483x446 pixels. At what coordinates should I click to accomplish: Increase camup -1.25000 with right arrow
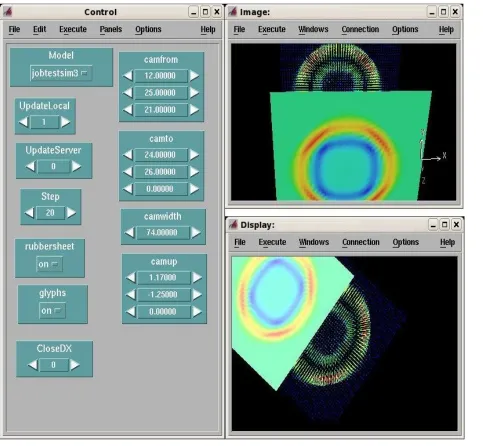tap(197, 294)
